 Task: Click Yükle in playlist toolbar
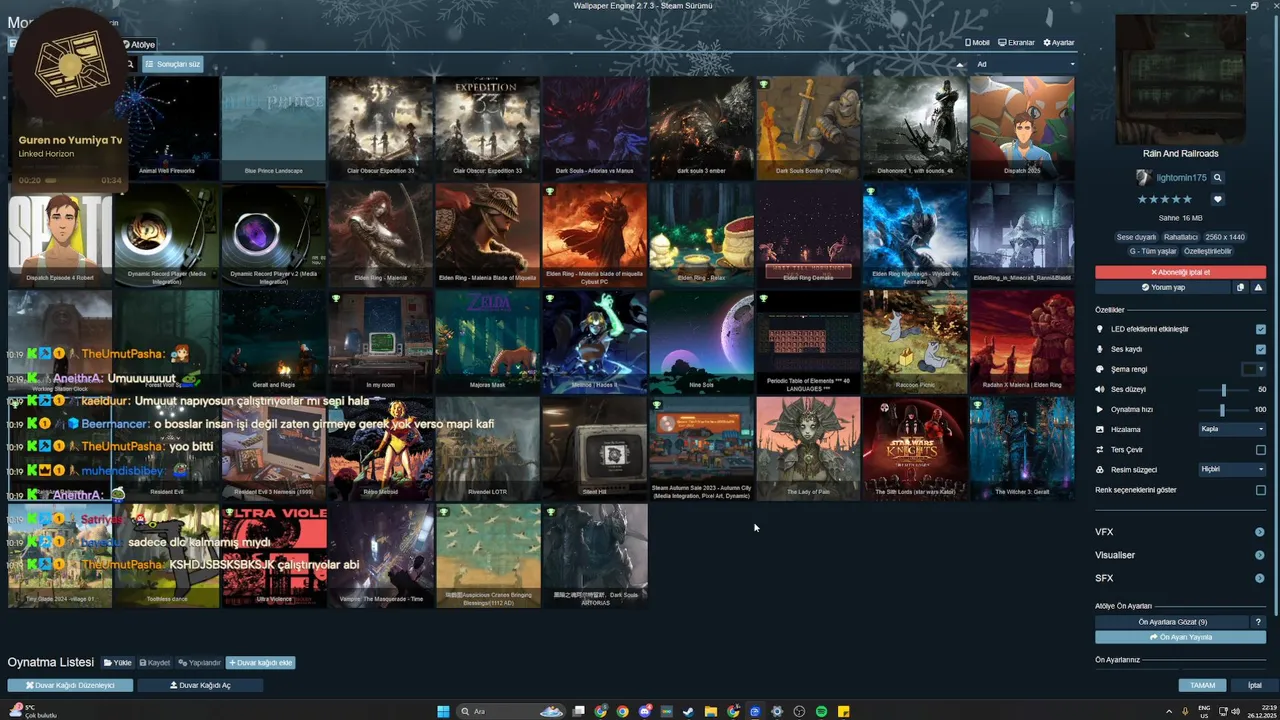pyautogui.click(x=118, y=663)
